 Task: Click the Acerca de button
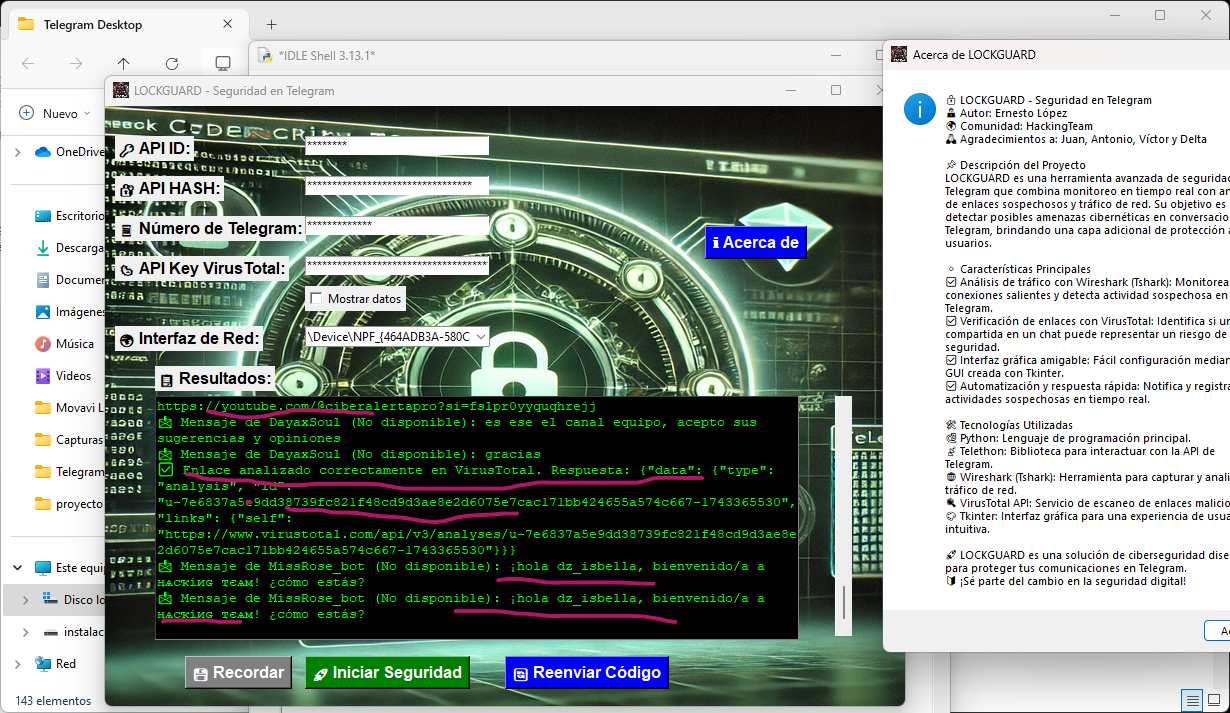tap(755, 242)
